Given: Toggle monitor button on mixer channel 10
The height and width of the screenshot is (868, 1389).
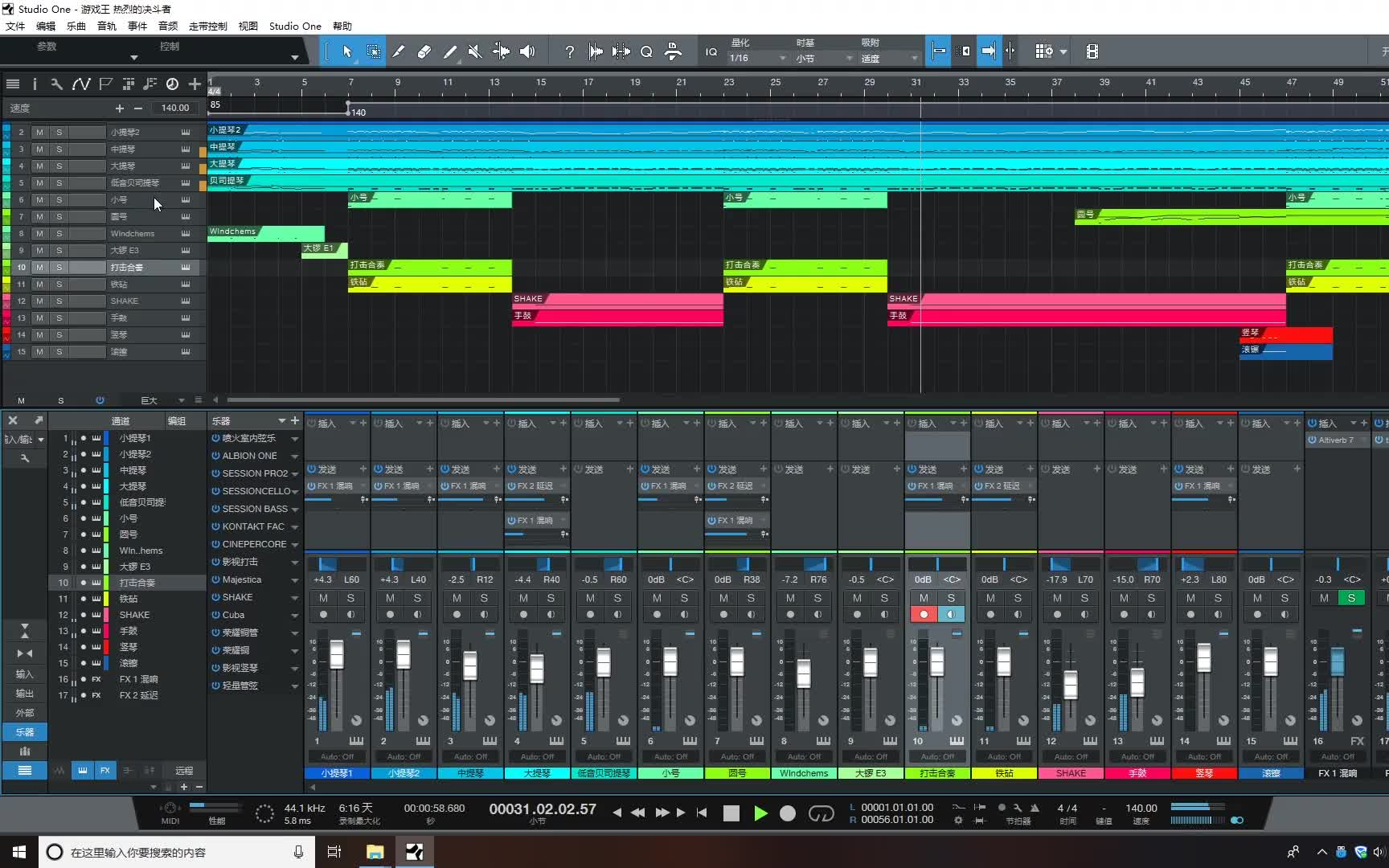Looking at the screenshot, I should tap(951, 615).
